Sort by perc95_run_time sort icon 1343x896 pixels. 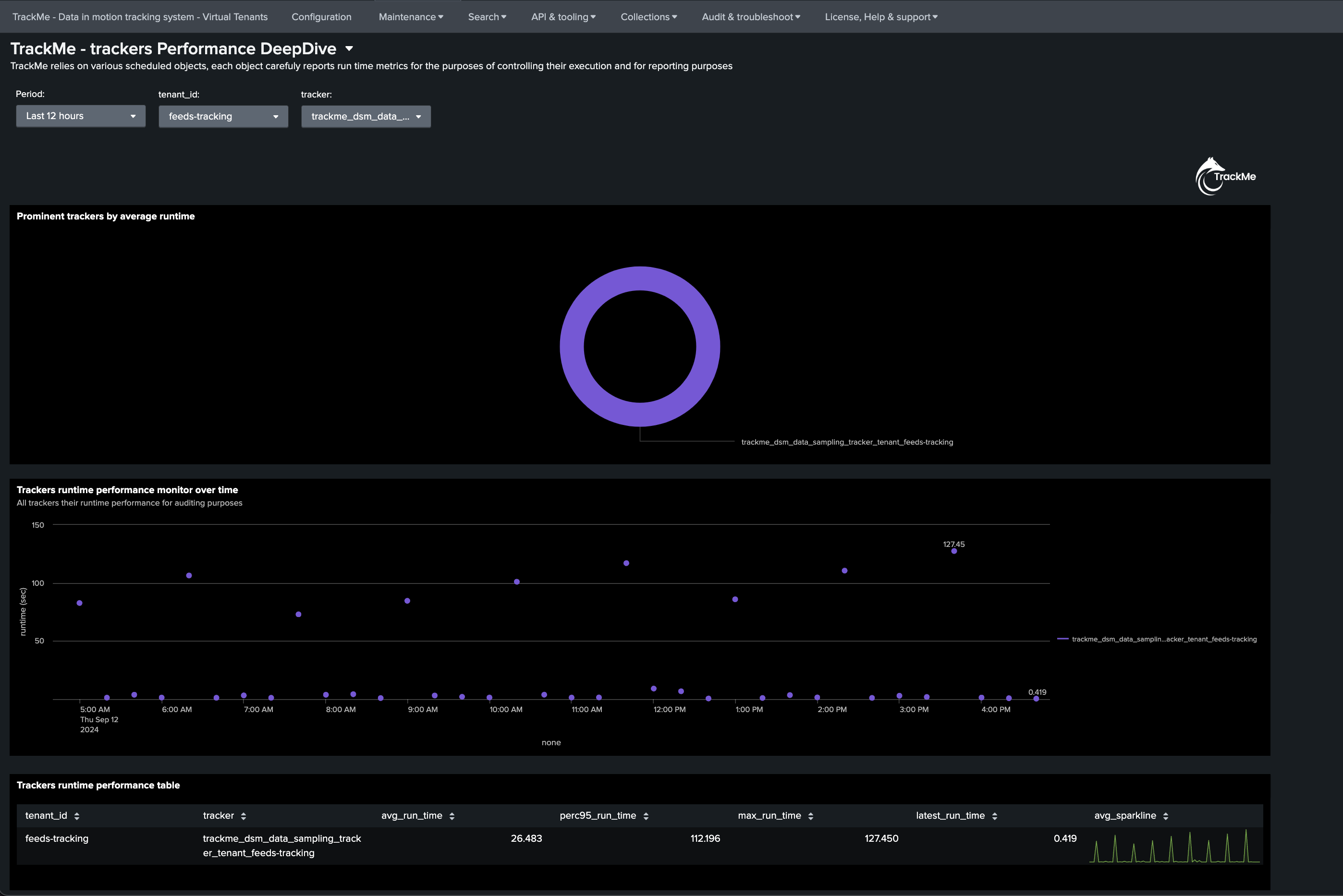pos(646,816)
